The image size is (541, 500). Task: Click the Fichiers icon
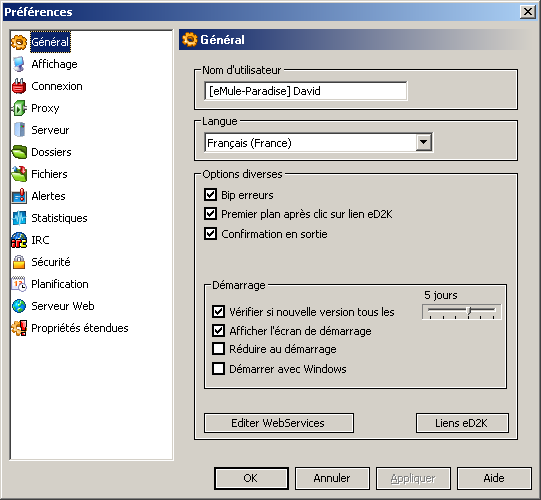pyautogui.click(x=19, y=174)
